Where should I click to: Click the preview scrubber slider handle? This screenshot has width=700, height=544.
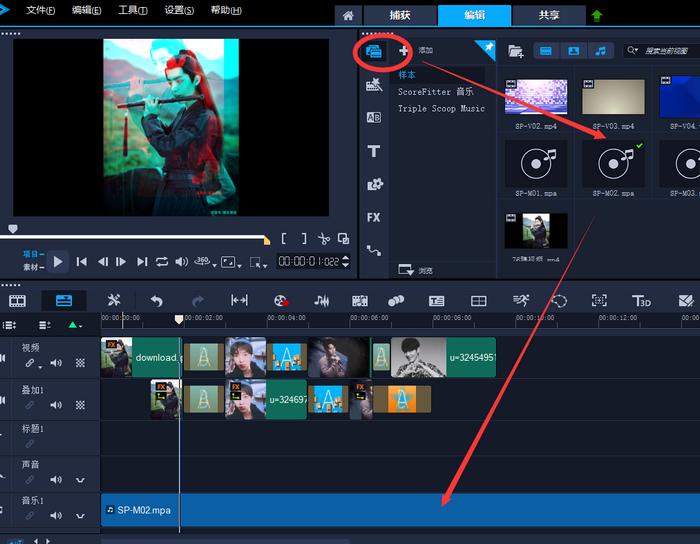13,229
